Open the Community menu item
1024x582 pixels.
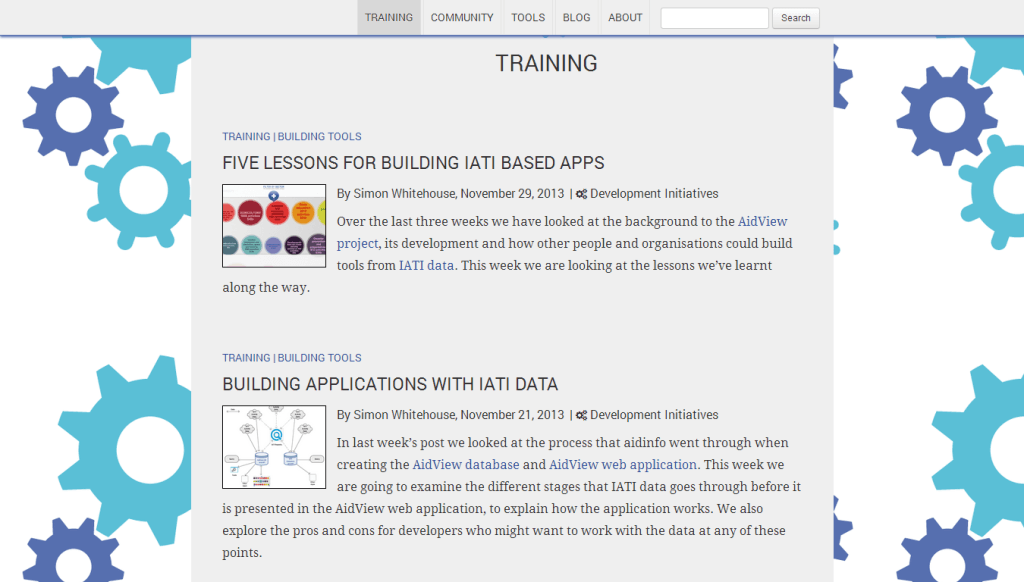pyautogui.click(x=462, y=18)
